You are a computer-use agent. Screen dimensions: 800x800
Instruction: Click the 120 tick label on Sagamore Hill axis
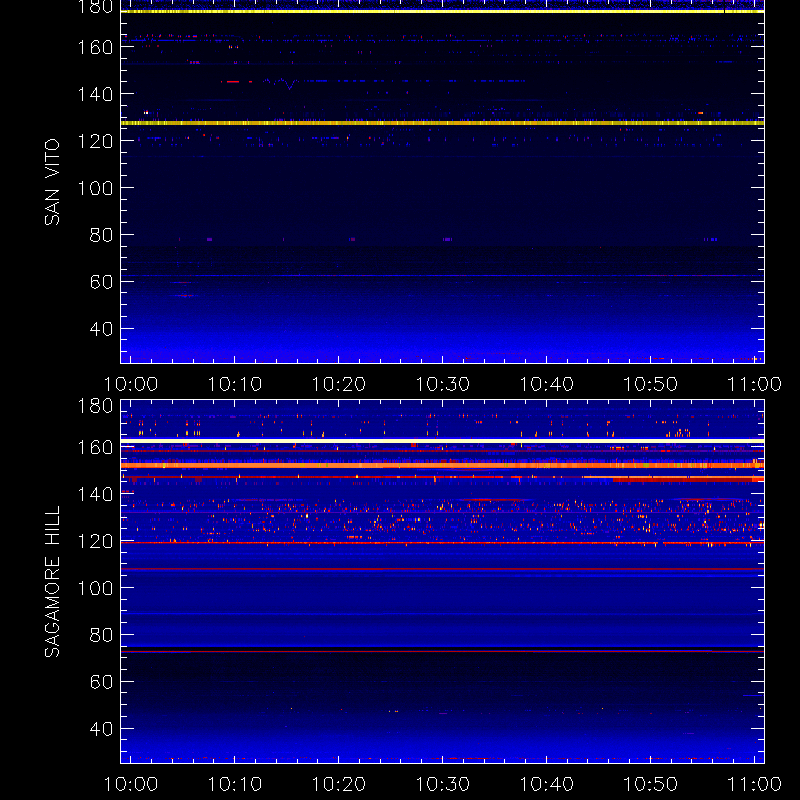point(95,541)
